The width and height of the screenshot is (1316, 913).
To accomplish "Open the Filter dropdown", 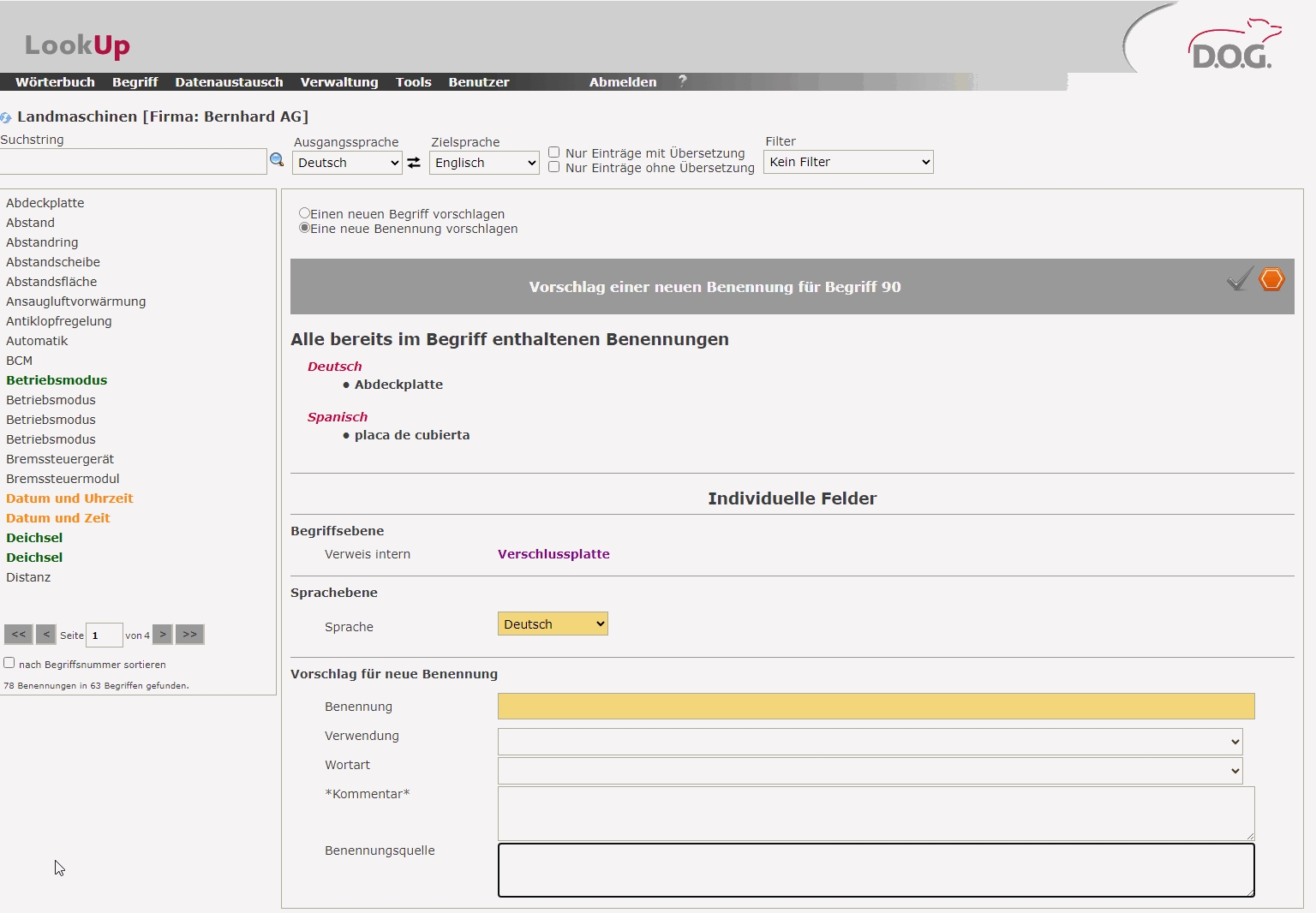I will [848, 162].
